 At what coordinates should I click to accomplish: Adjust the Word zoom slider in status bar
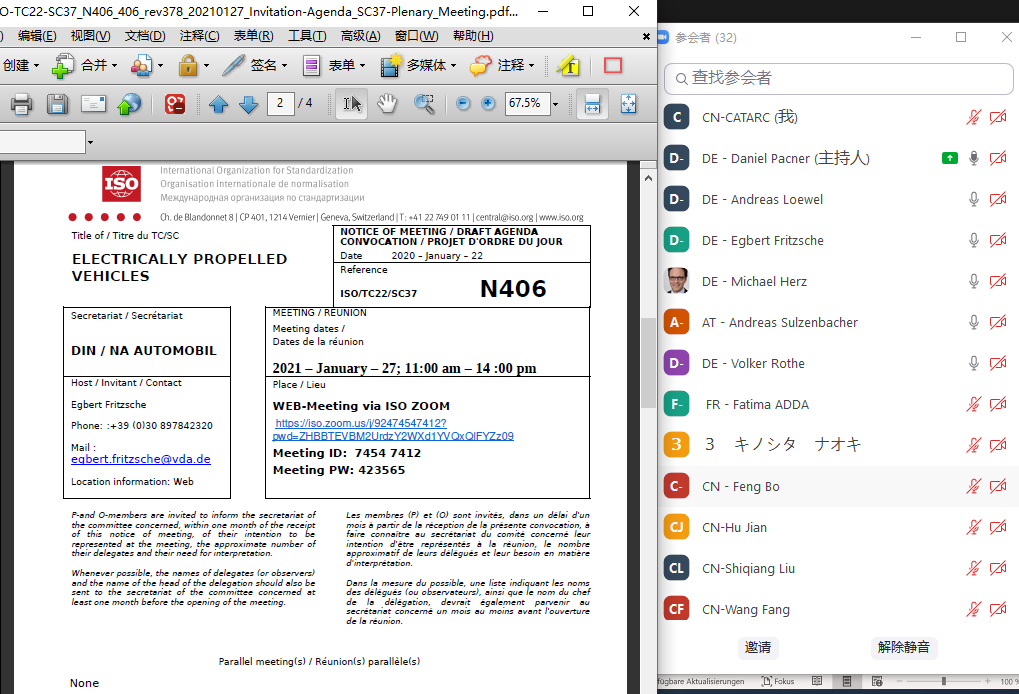point(943,681)
